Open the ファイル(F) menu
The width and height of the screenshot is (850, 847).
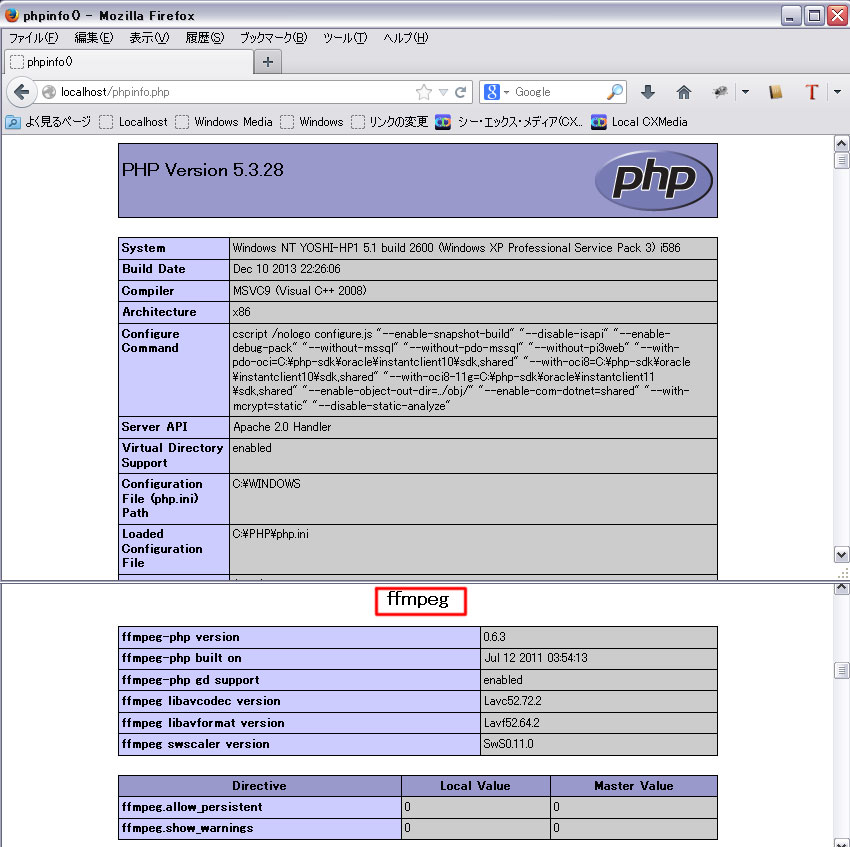(x=34, y=38)
